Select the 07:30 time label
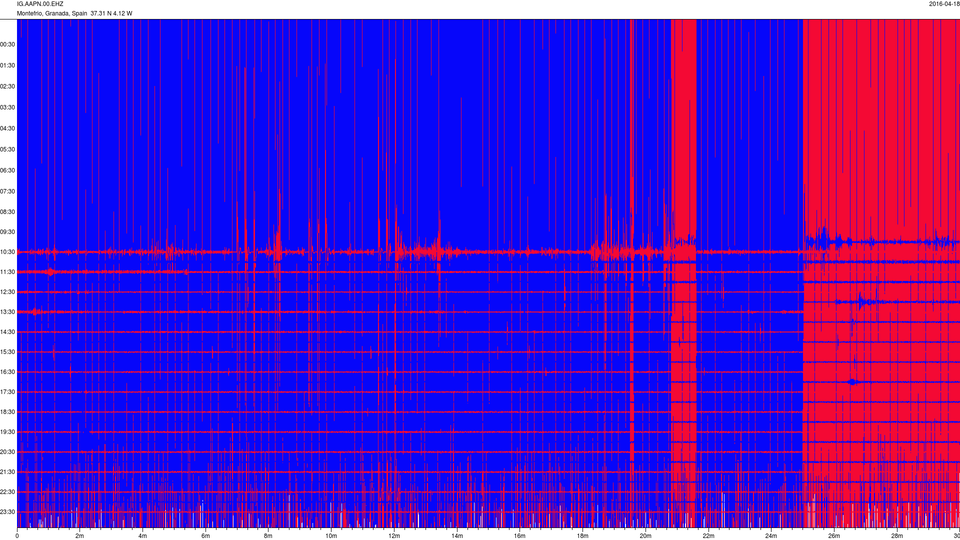960x540 pixels. click(x=7, y=191)
